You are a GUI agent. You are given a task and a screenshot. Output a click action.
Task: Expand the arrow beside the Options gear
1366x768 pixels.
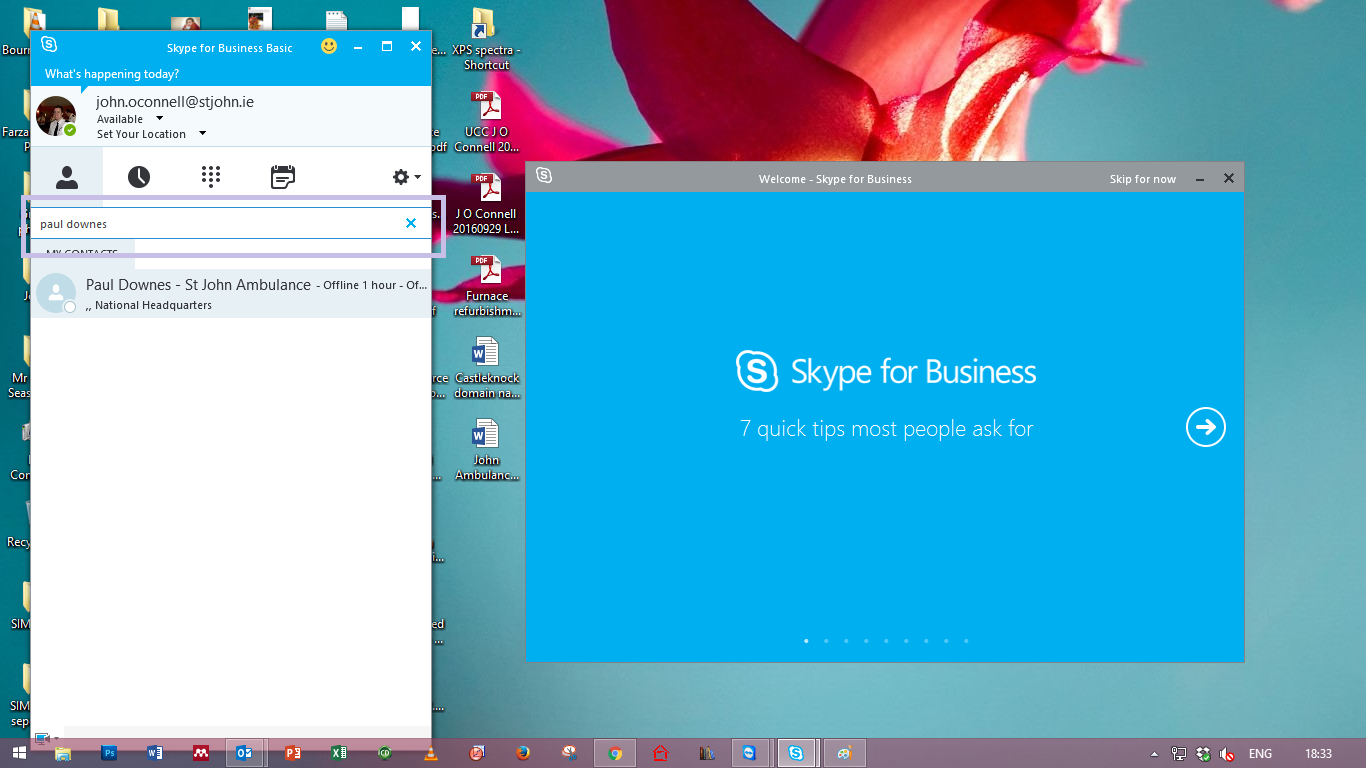(418, 177)
